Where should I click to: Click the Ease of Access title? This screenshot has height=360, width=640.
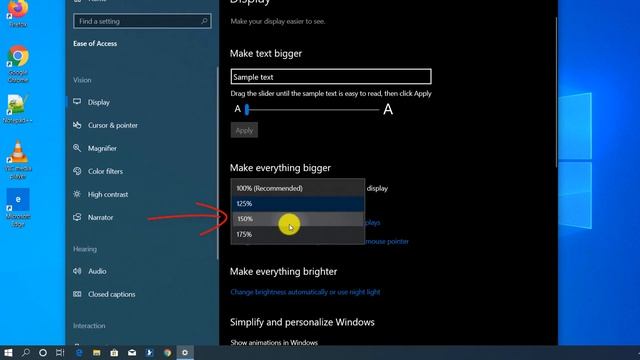point(95,43)
